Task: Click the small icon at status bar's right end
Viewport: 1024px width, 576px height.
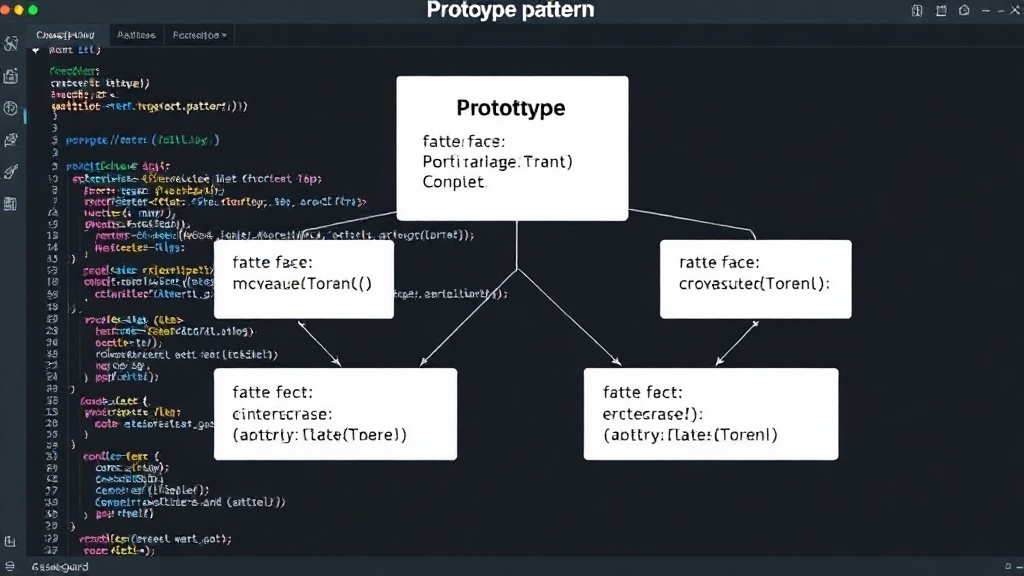Action: (x=1008, y=567)
